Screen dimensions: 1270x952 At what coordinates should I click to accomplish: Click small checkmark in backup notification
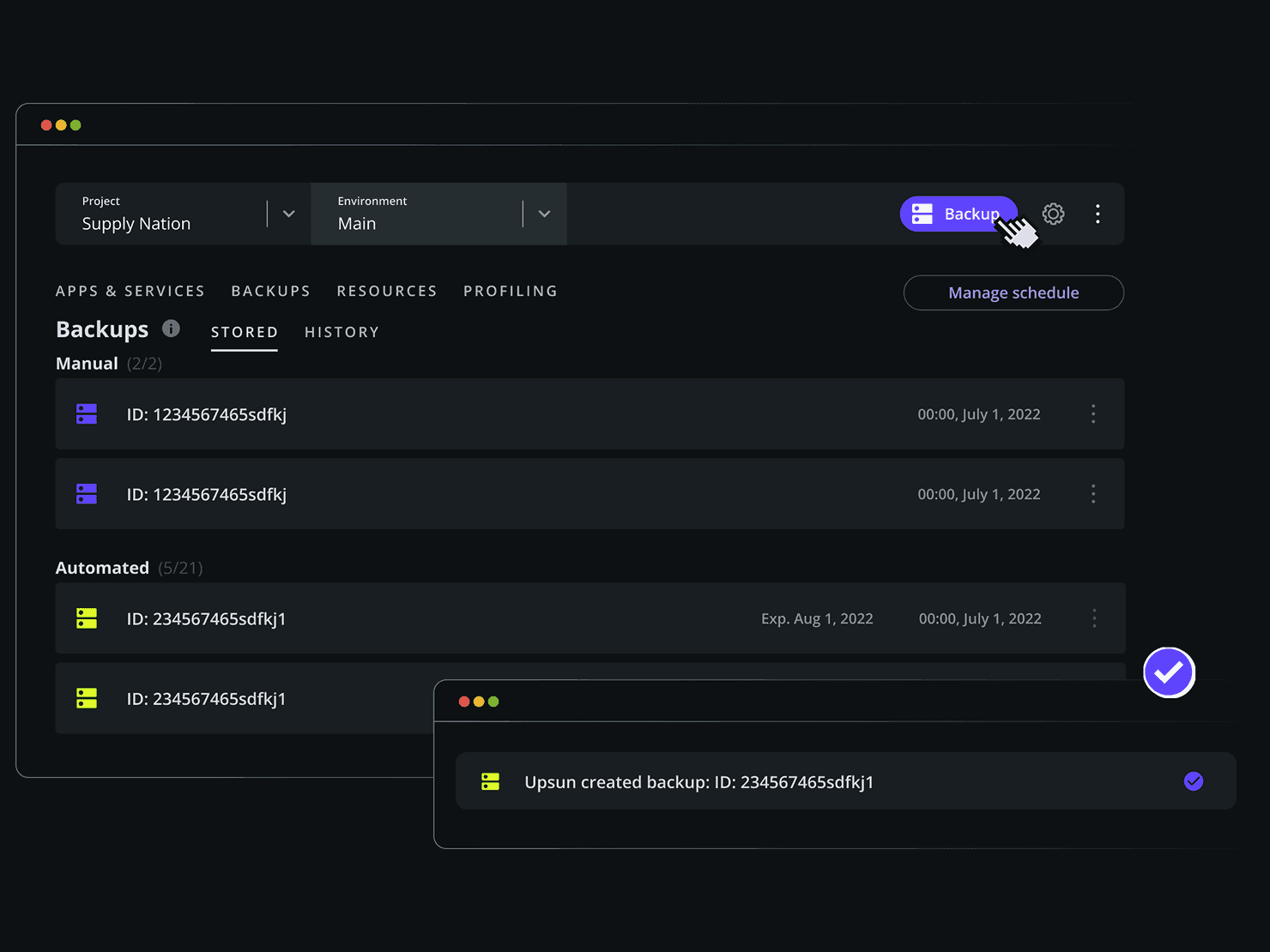point(1193,781)
